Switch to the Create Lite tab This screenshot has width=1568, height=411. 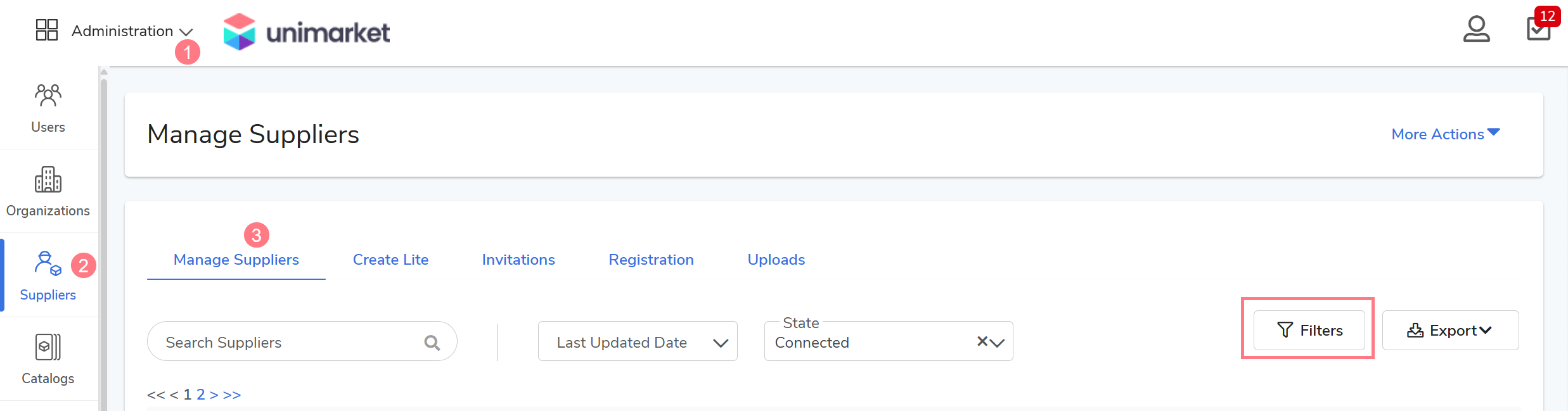click(x=390, y=260)
